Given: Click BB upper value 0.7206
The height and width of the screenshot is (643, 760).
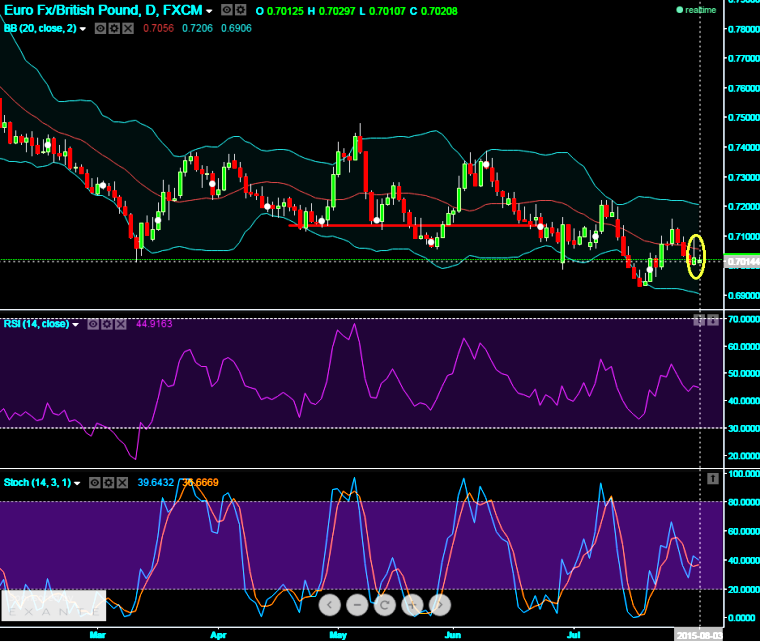Looking at the screenshot, I should click(197, 29).
